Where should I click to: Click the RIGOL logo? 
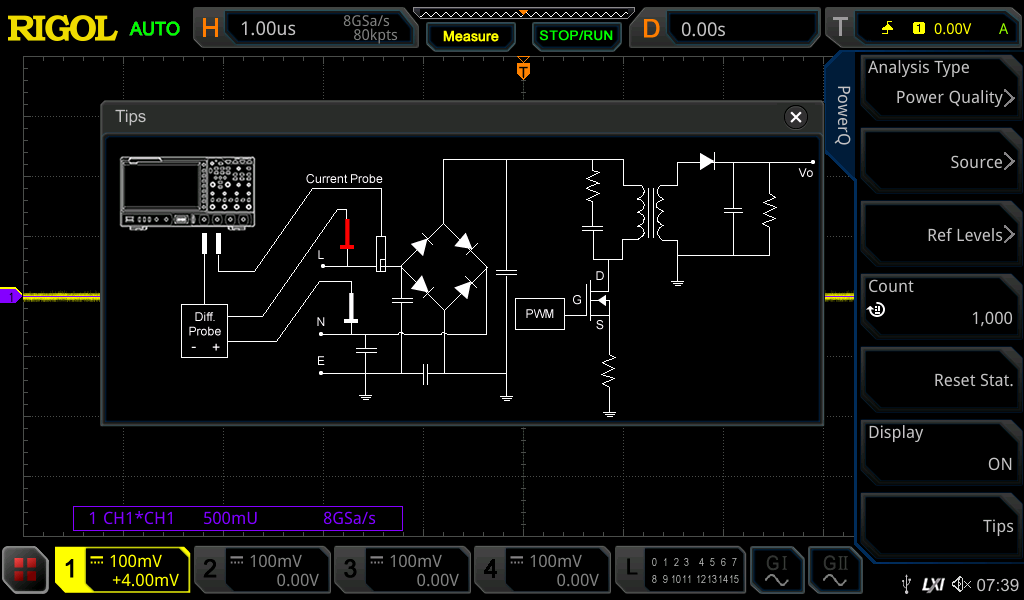point(62,29)
